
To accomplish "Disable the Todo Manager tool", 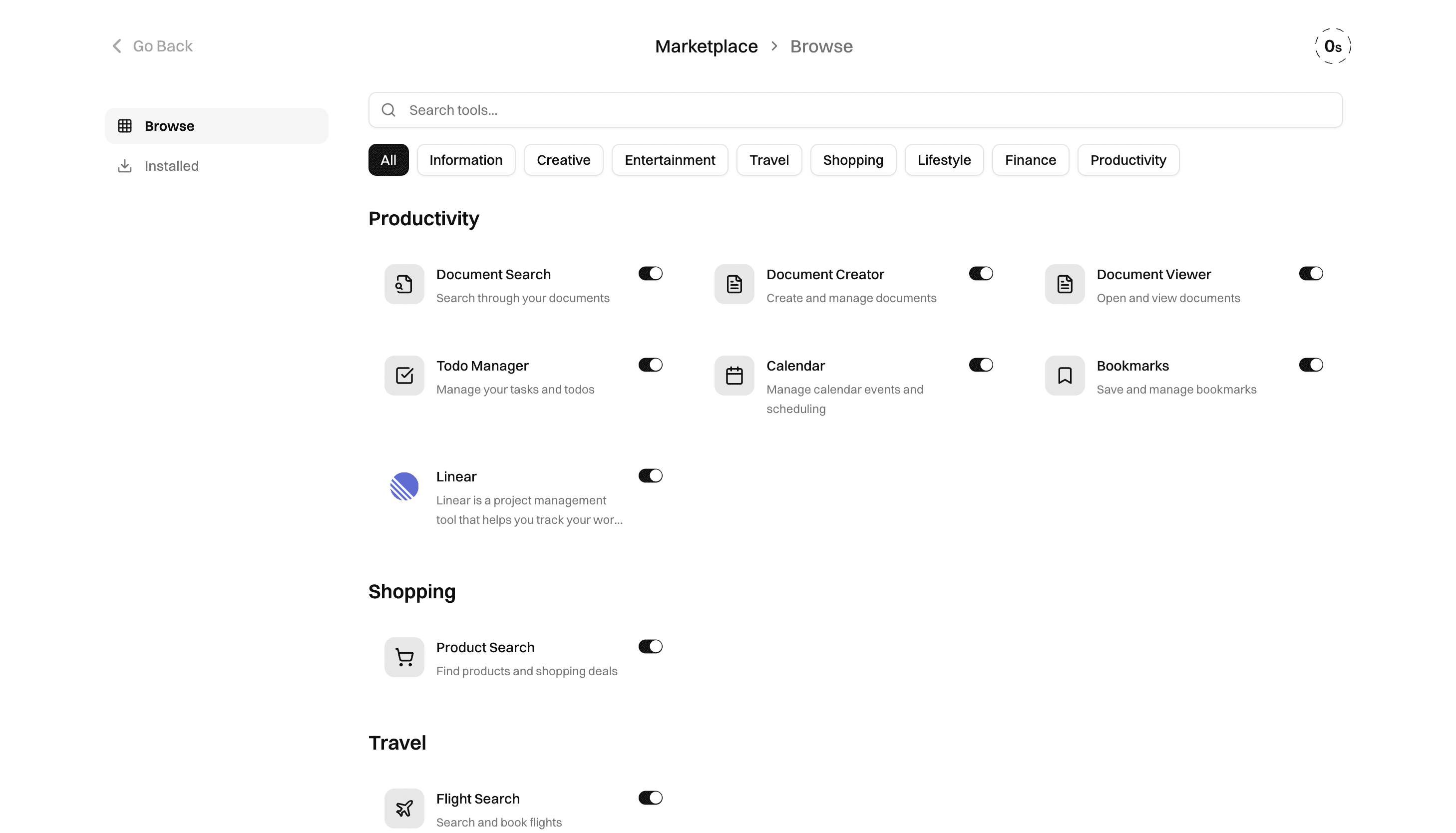I will click(650, 365).
